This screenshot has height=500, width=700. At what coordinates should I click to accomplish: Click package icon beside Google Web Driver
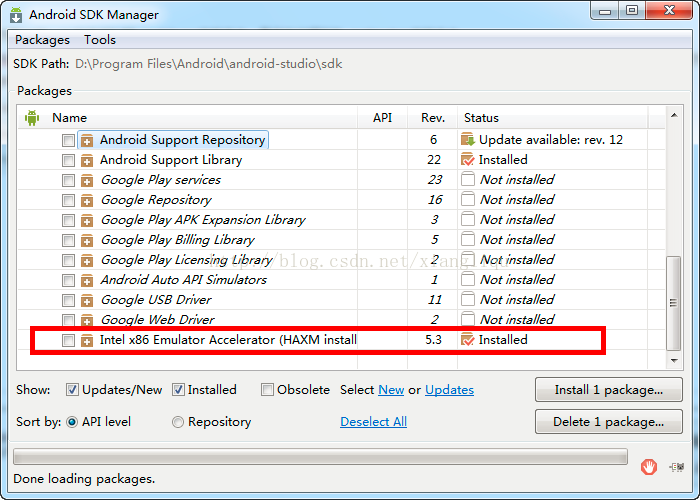click(x=87, y=320)
